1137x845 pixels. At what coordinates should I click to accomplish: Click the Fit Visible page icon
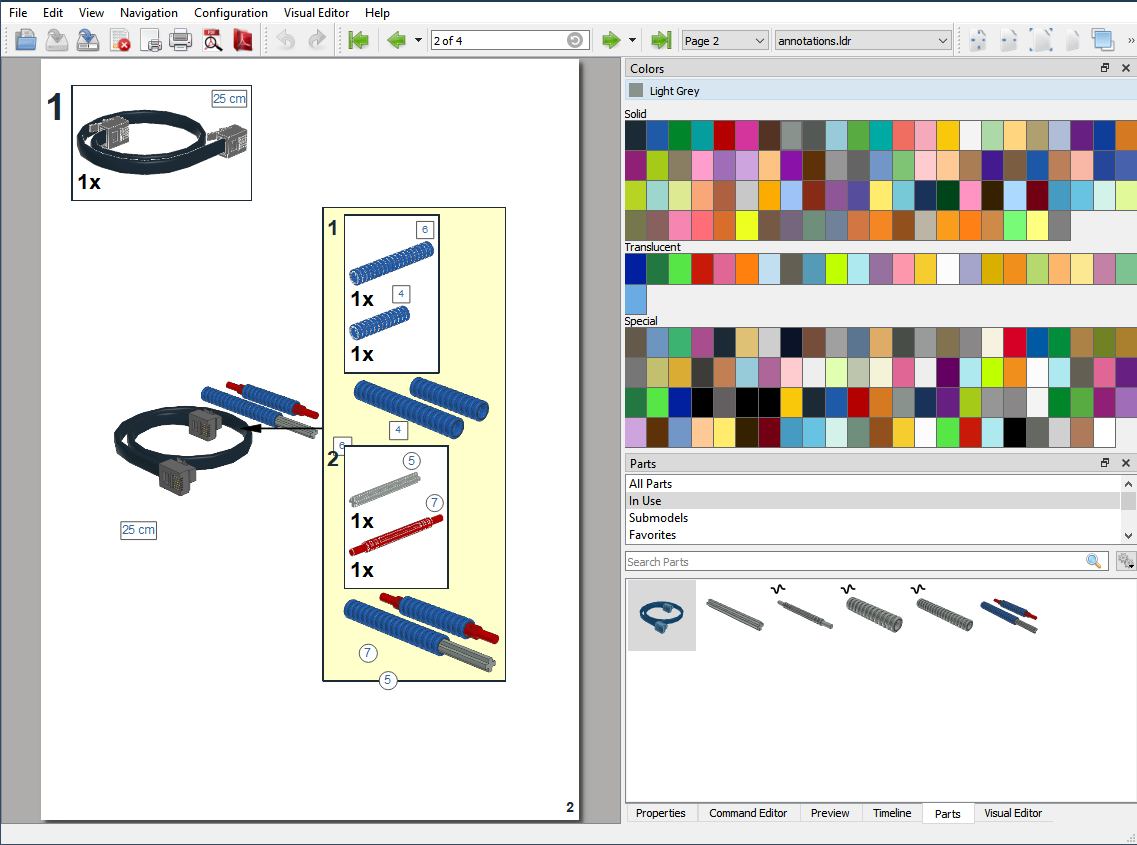[977, 40]
